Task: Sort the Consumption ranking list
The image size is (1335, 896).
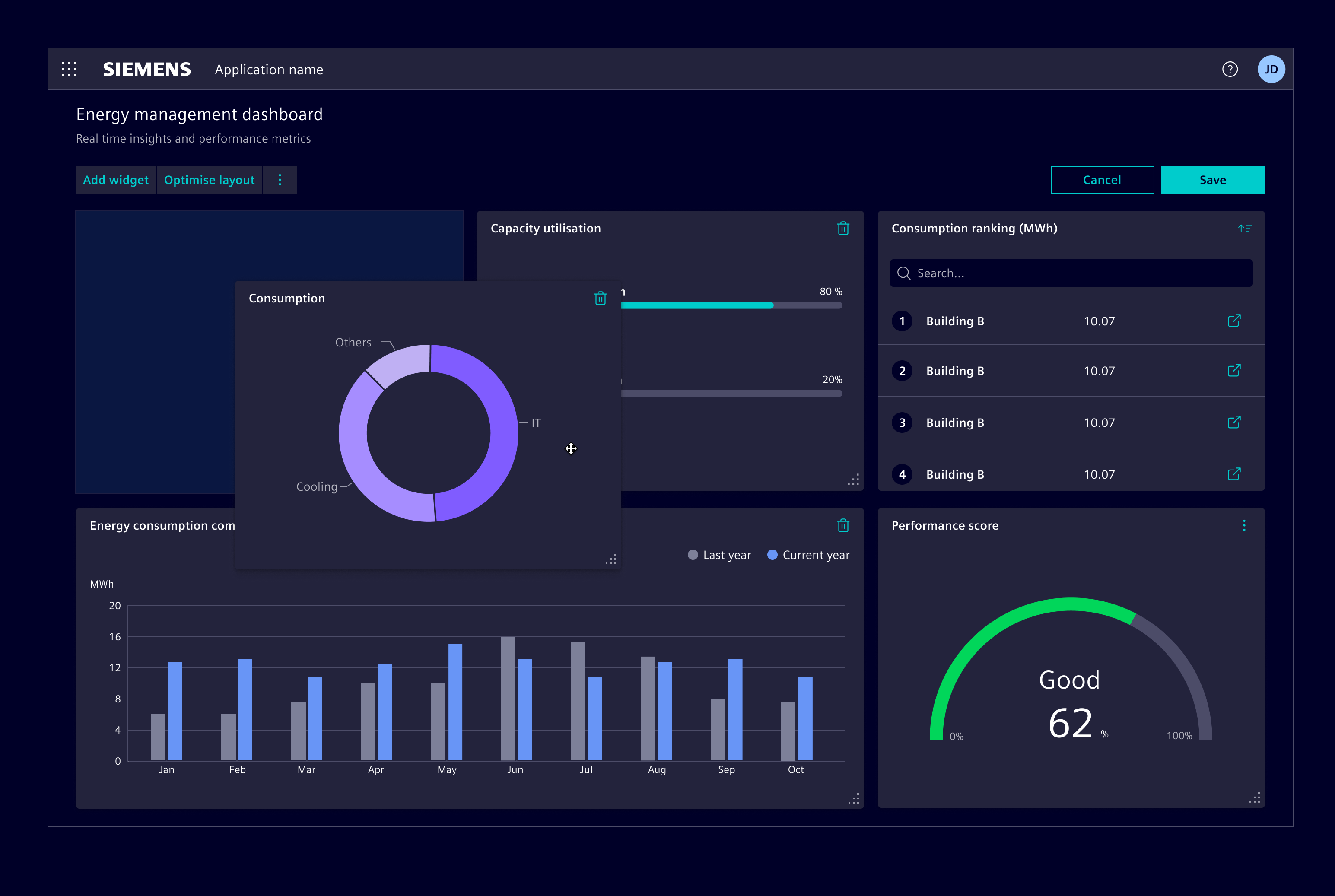Action: (1245, 228)
